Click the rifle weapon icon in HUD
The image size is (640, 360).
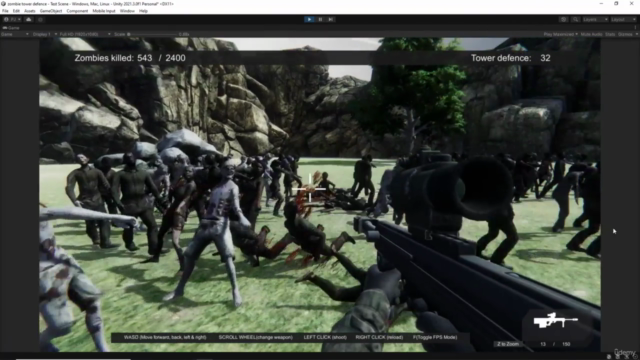(x=556, y=320)
